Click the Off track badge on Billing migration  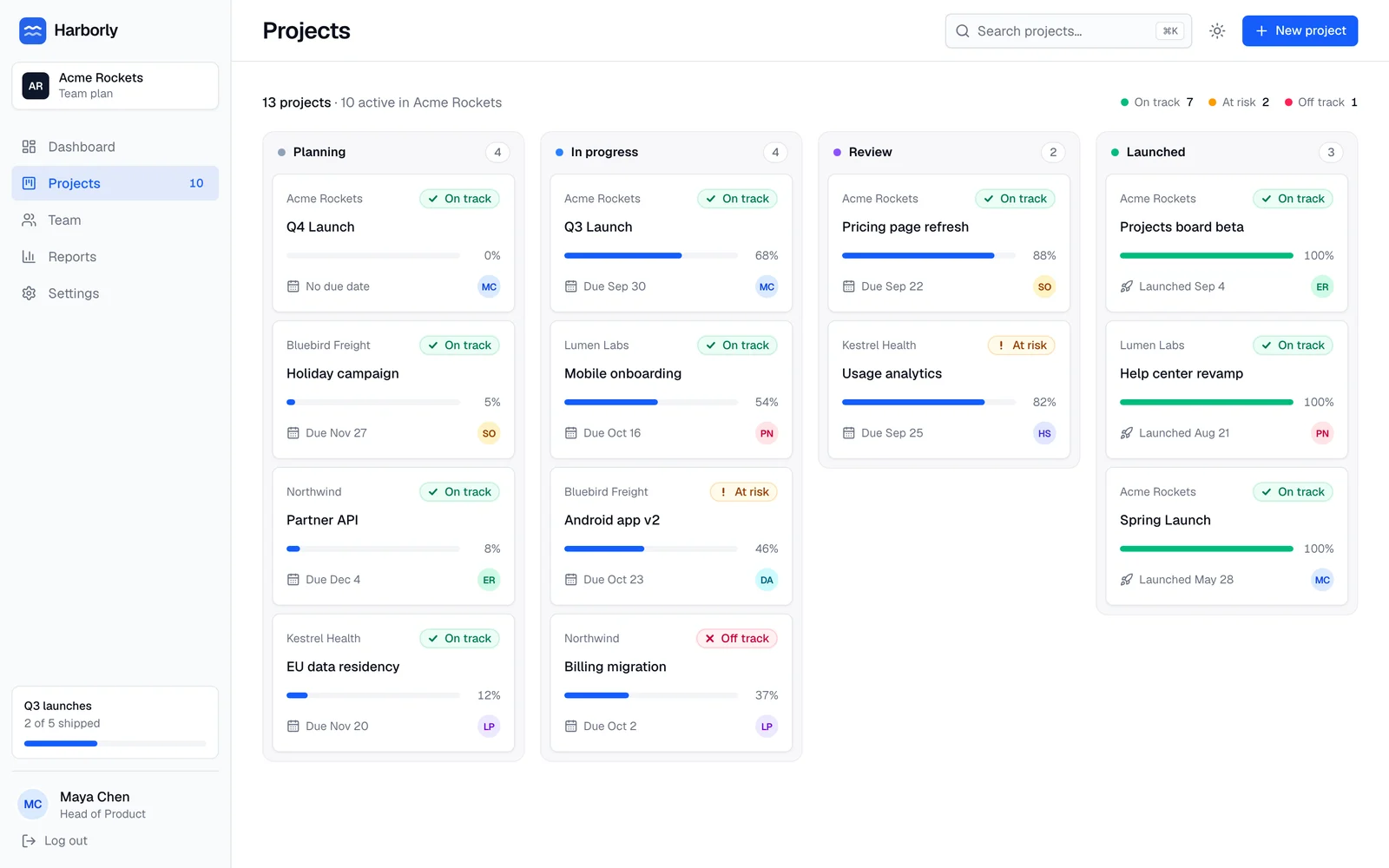point(737,639)
